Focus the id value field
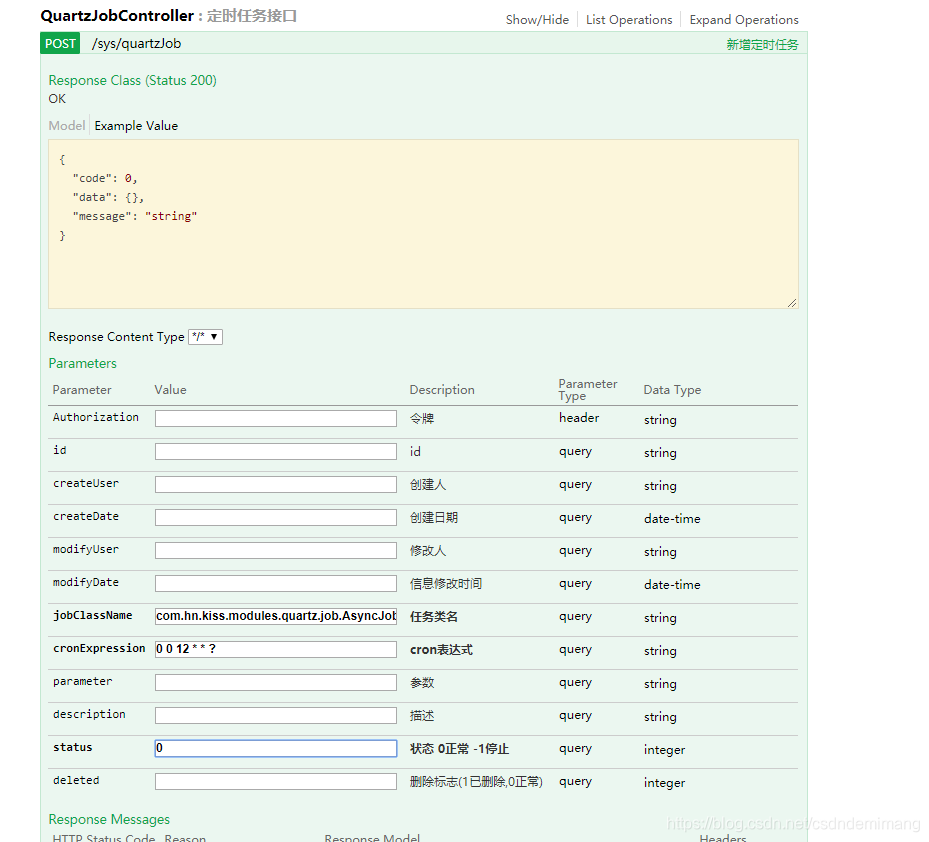The image size is (929, 842). coord(276,452)
